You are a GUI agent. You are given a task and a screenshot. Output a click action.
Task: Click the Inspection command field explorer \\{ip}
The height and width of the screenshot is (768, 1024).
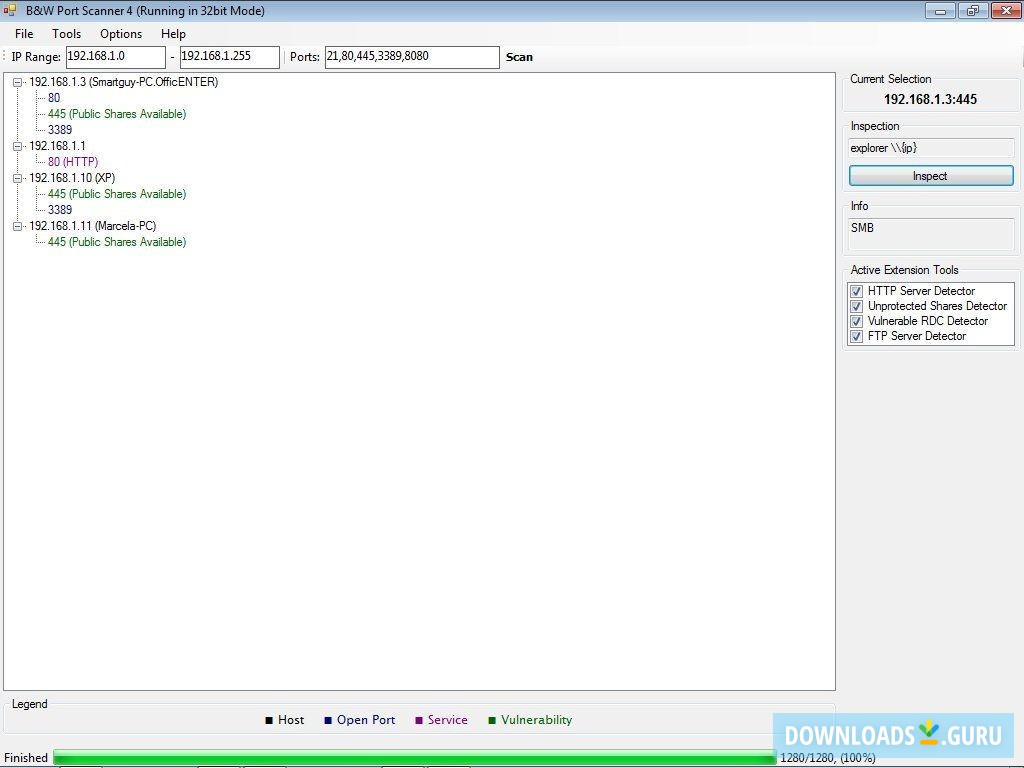931,148
